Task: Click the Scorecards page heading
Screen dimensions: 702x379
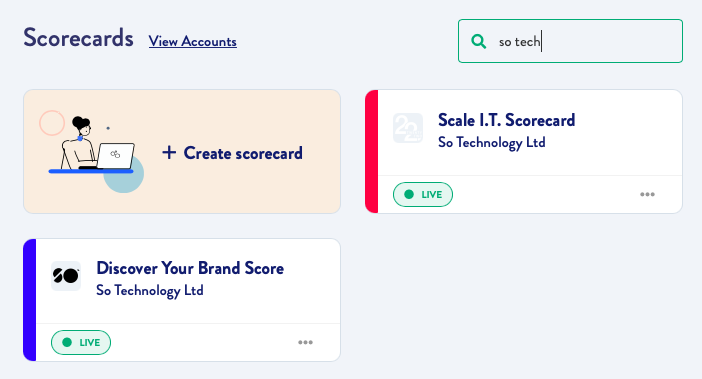Action: 78,38
